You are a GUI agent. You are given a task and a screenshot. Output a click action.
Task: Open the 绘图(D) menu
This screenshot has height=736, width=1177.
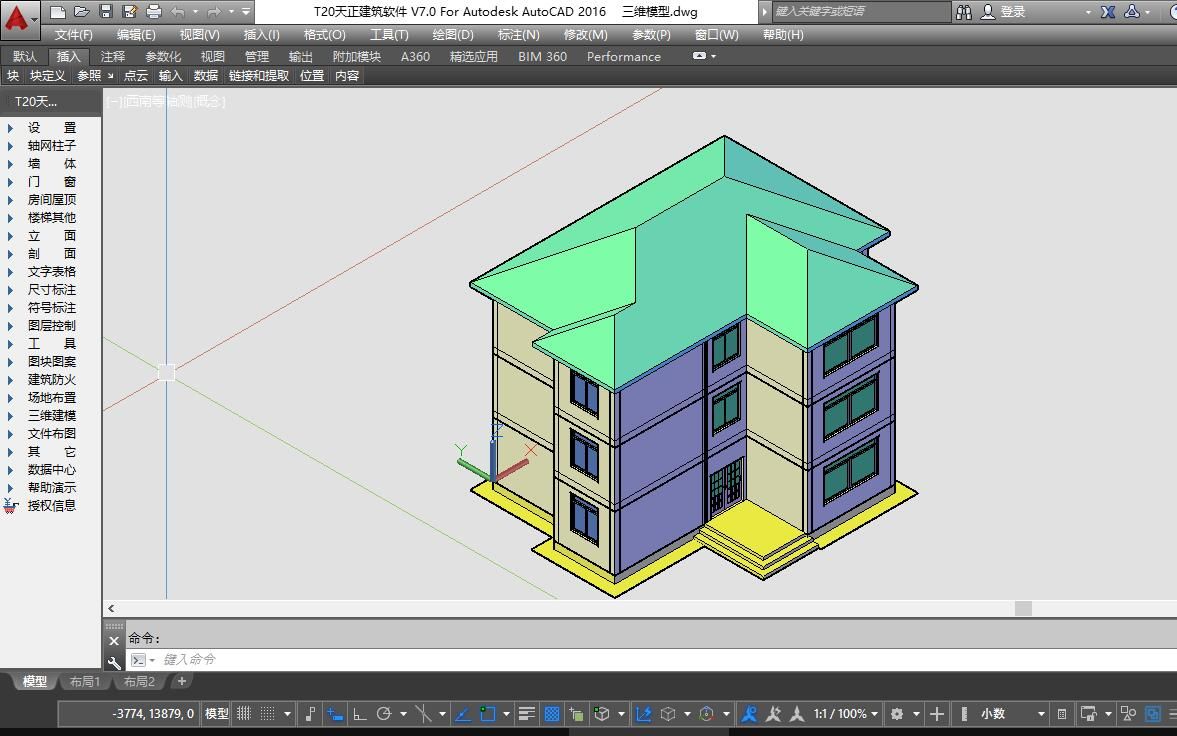[x=452, y=34]
